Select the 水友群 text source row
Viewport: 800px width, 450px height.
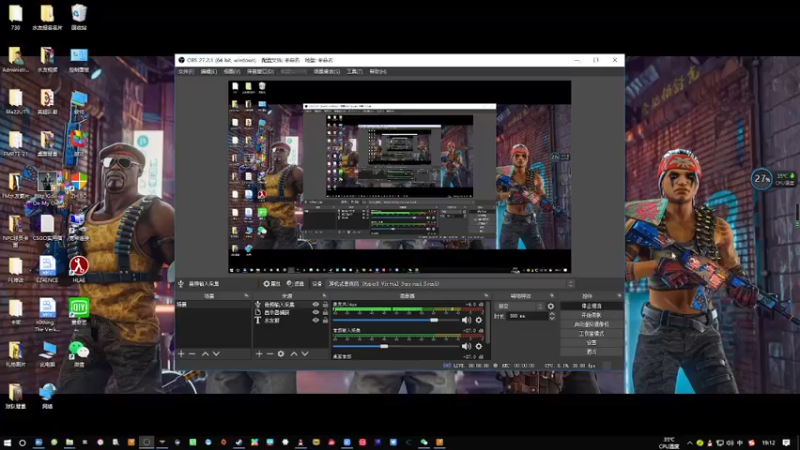(x=291, y=320)
